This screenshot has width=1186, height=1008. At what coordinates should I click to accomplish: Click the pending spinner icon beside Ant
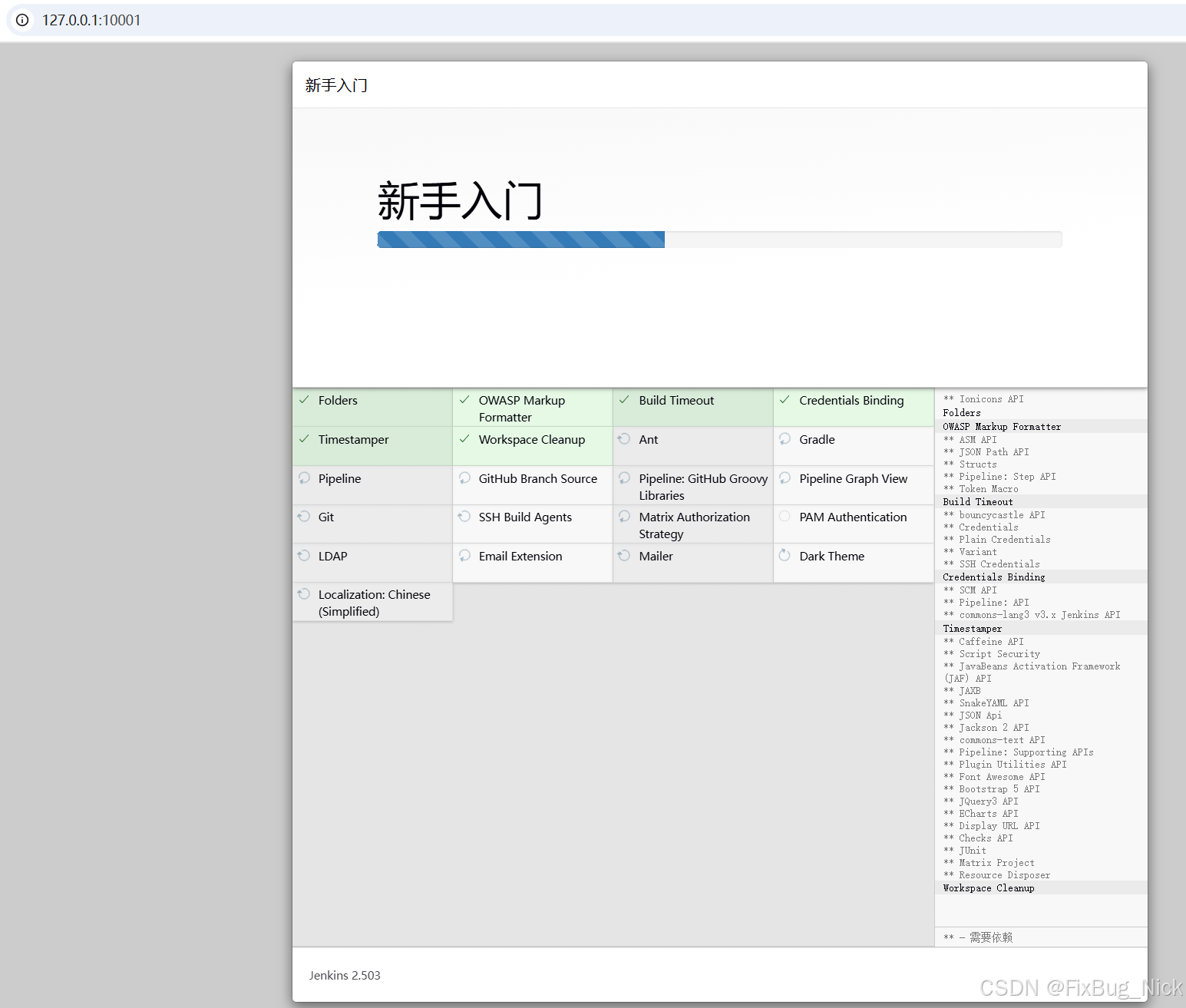[x=624, y=439]
